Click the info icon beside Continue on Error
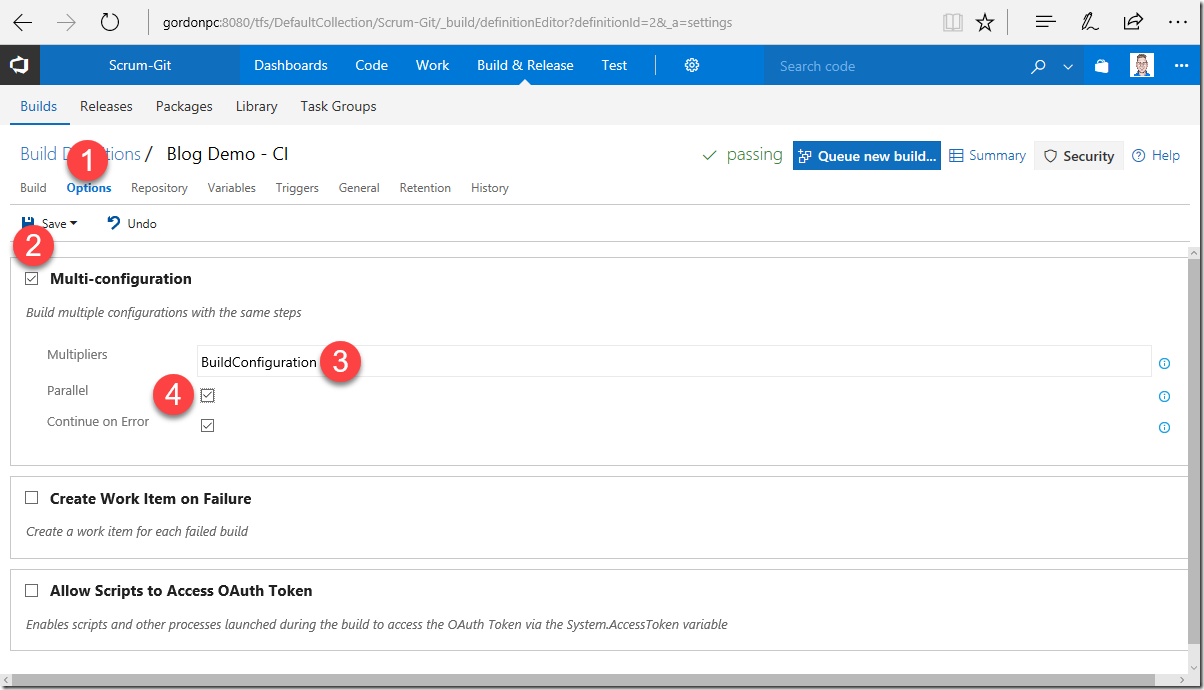This screenshot has height=690, width=1204. [x=1164, y=428]
